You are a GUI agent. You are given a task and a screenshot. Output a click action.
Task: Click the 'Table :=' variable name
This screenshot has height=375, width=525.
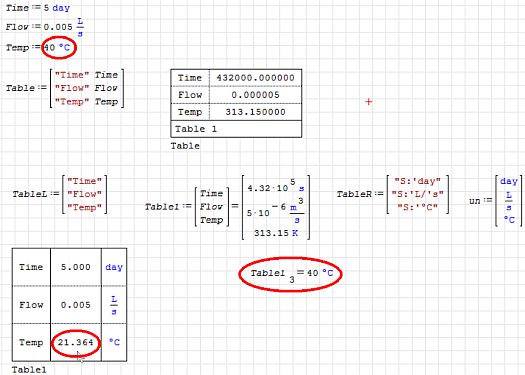[x=20, y=88]
